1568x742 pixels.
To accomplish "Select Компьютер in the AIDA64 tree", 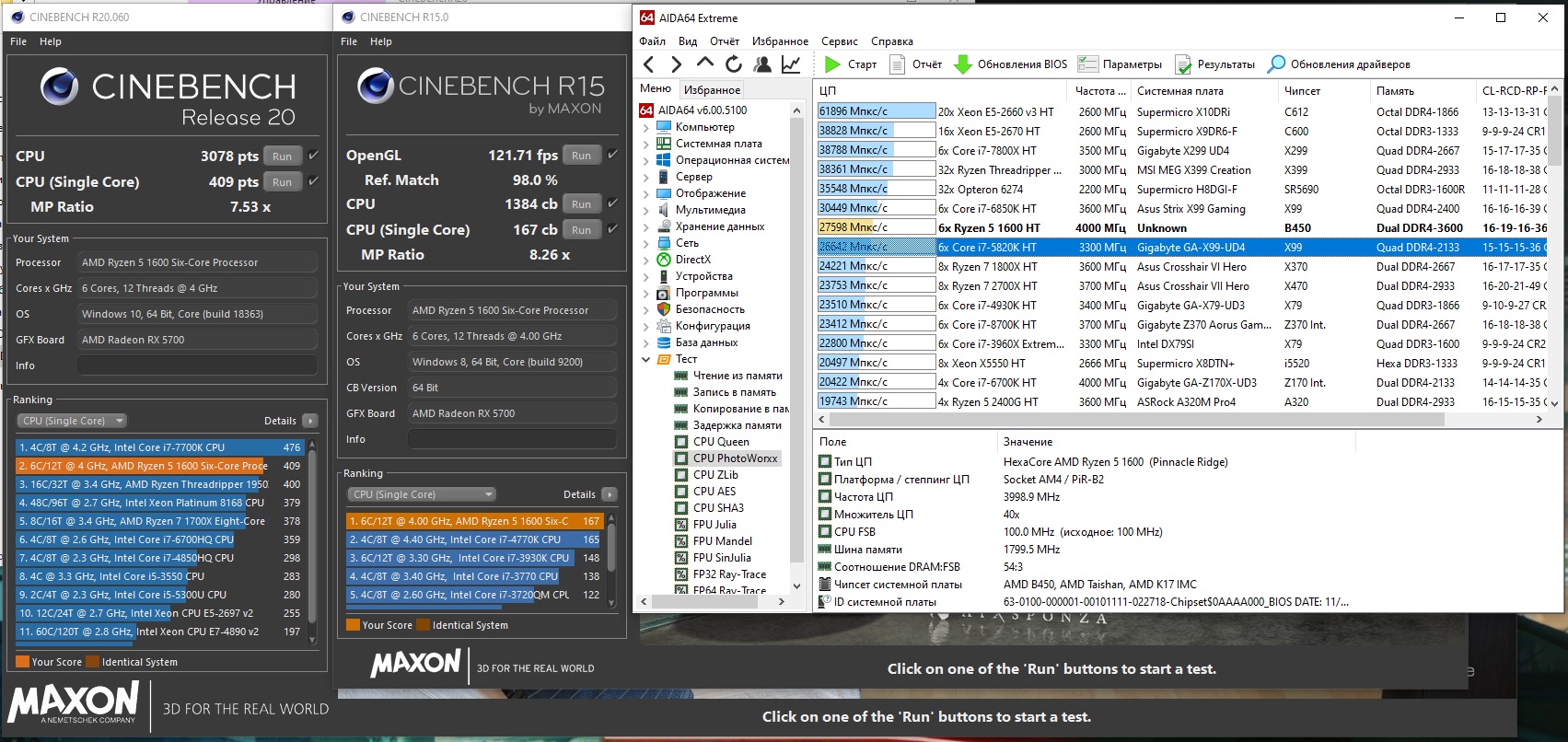I will tap(704, 127).
